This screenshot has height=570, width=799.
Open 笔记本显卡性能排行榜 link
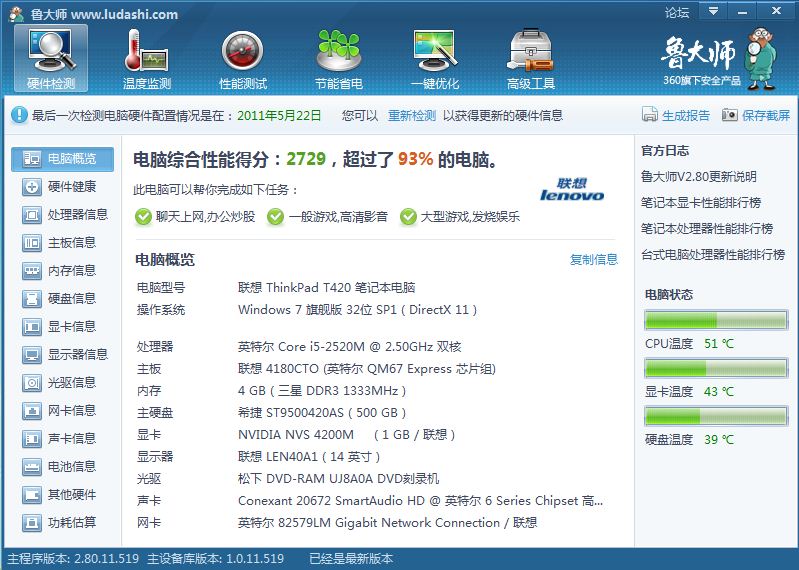(701, 203)
